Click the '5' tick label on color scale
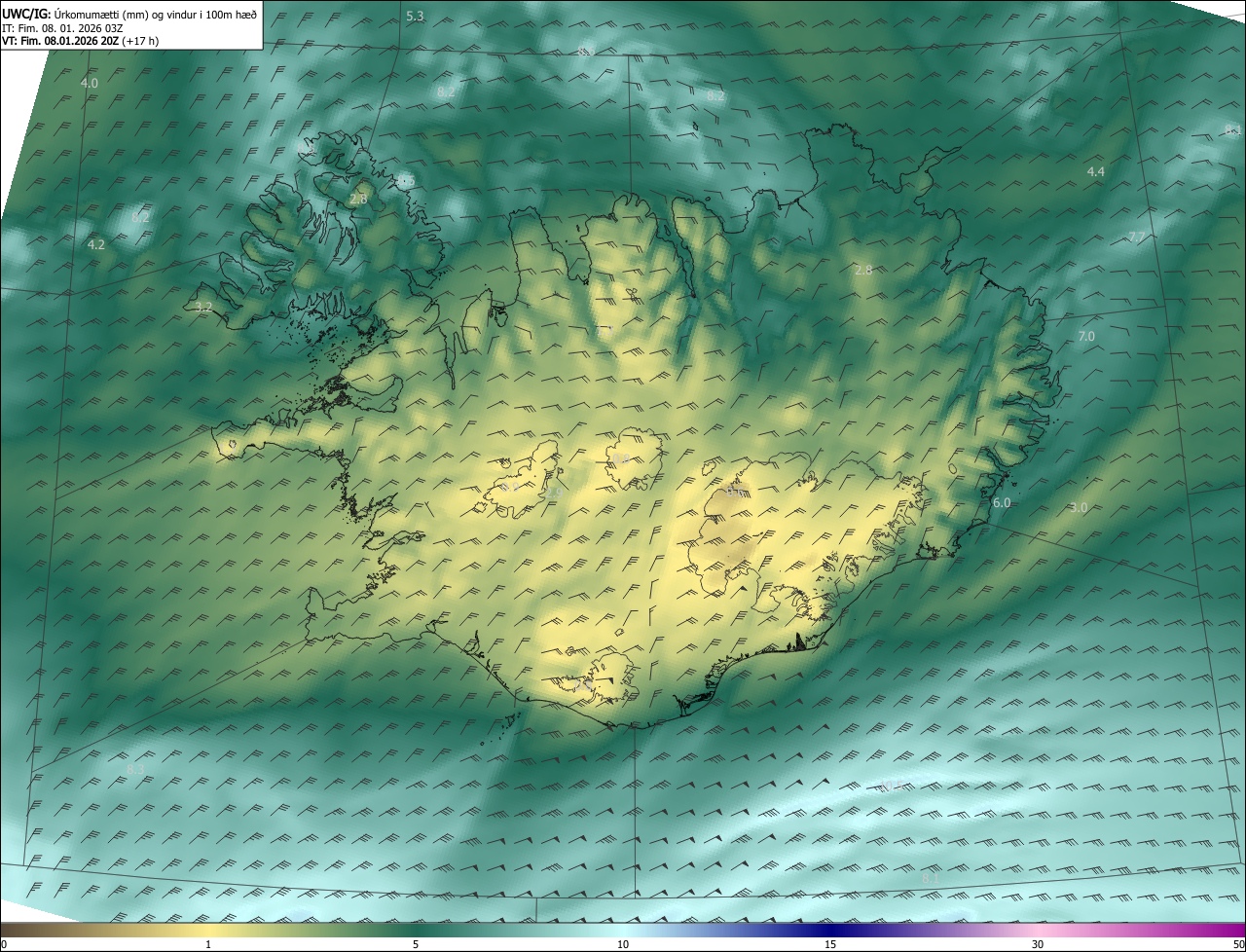Viewport: 1246px width, 952px height. pos(416,944)
